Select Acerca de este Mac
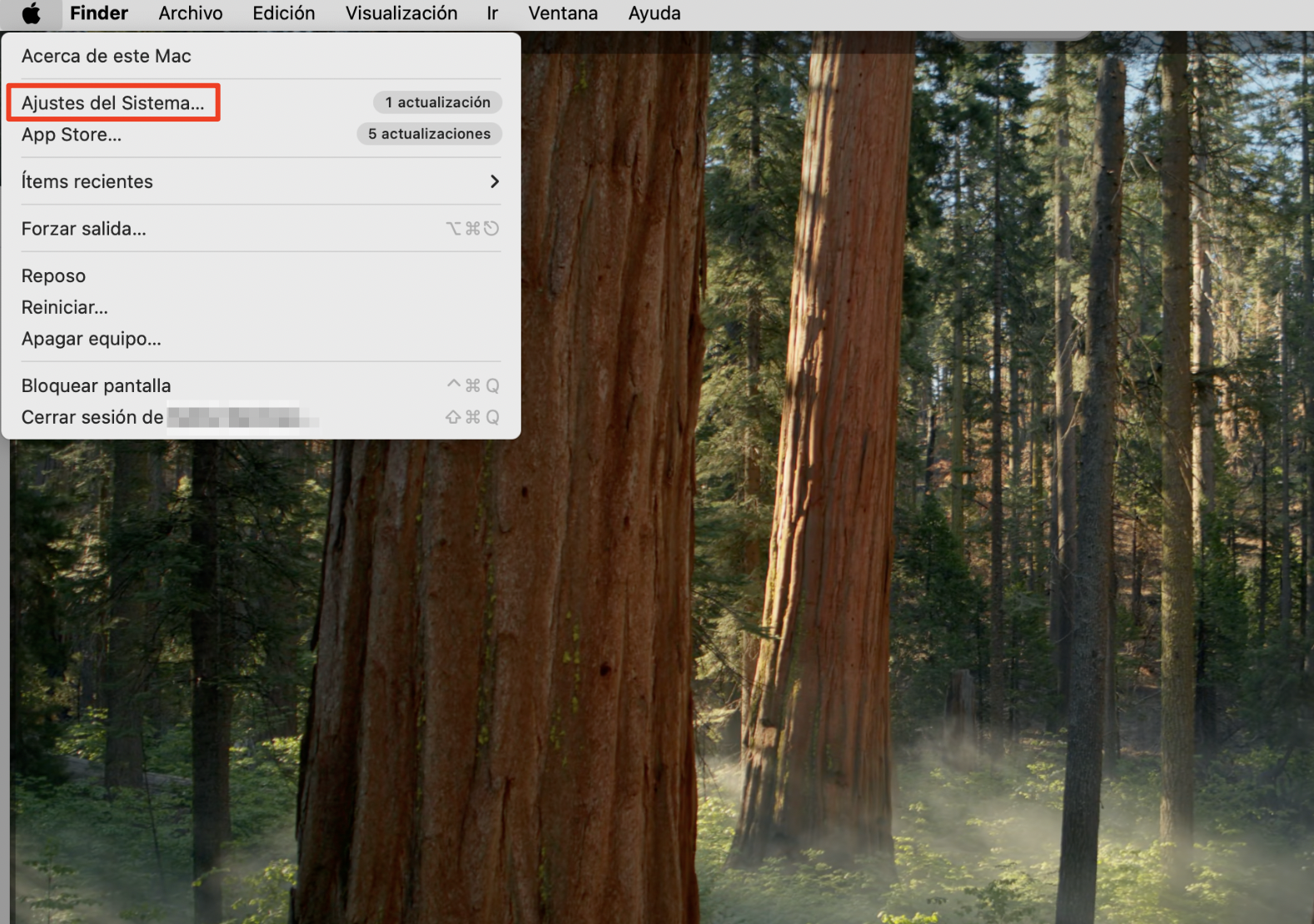The height and width of the screenshot is (924, 1314). pos(261,56)
